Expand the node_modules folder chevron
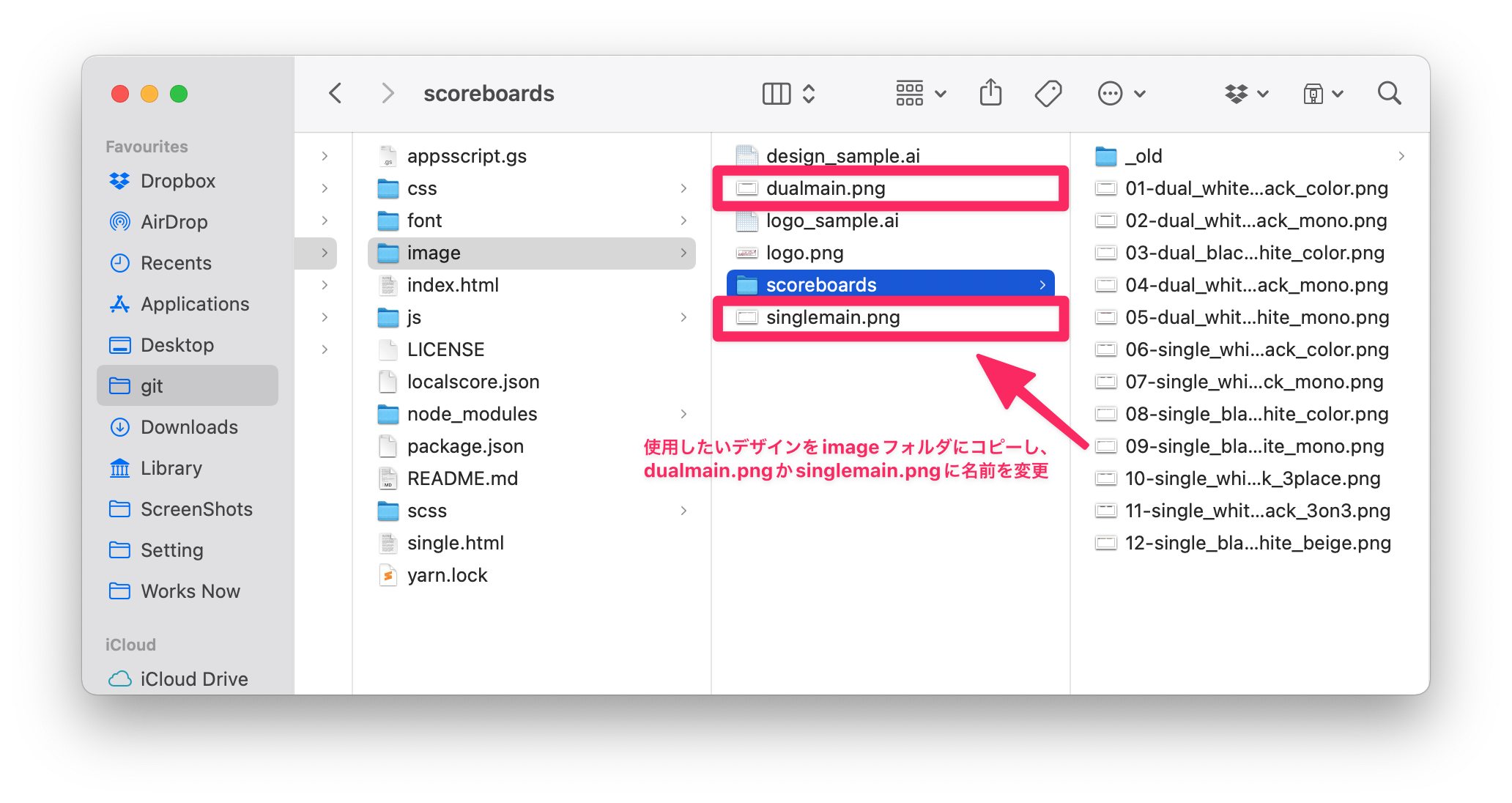 pyautogui.click(x=683, y=414)
